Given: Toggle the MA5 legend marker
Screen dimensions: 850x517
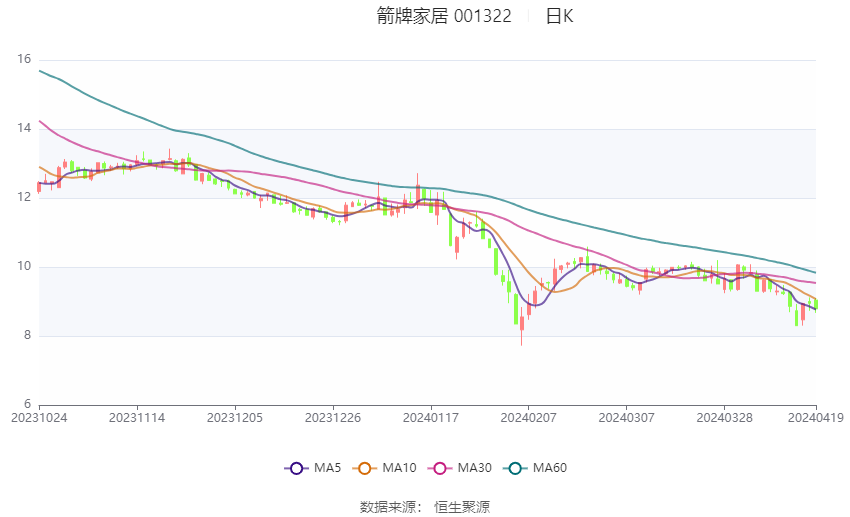Looking at the screenshot, I should click(295, 468).
